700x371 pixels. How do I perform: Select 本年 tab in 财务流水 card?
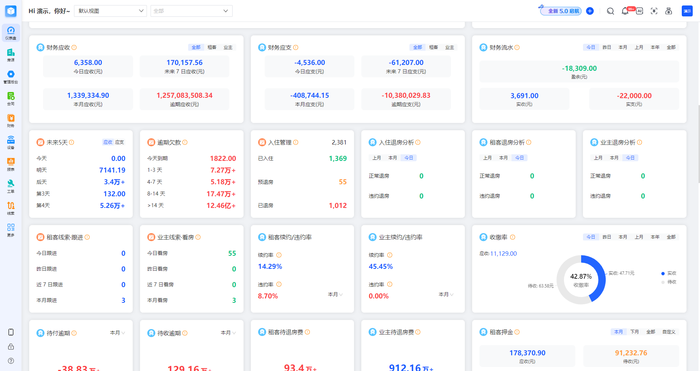click(x=655, y=47)
